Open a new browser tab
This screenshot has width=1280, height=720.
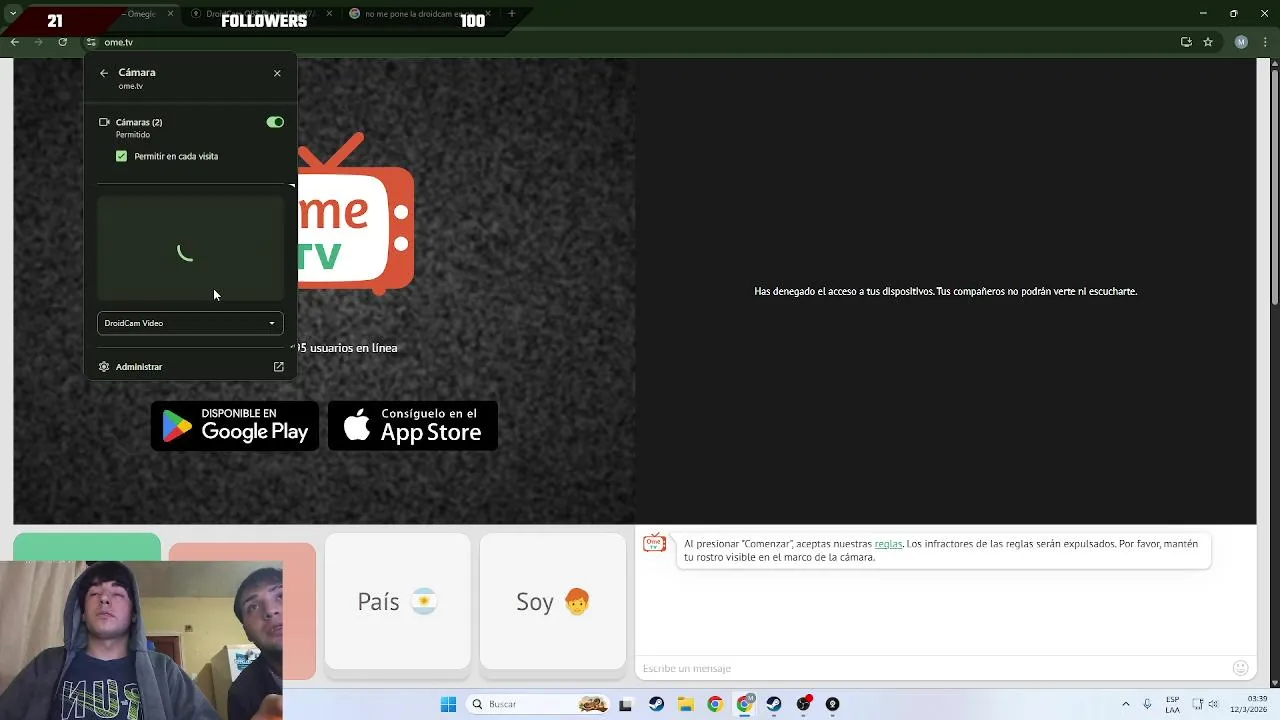[x=512, y=14]
